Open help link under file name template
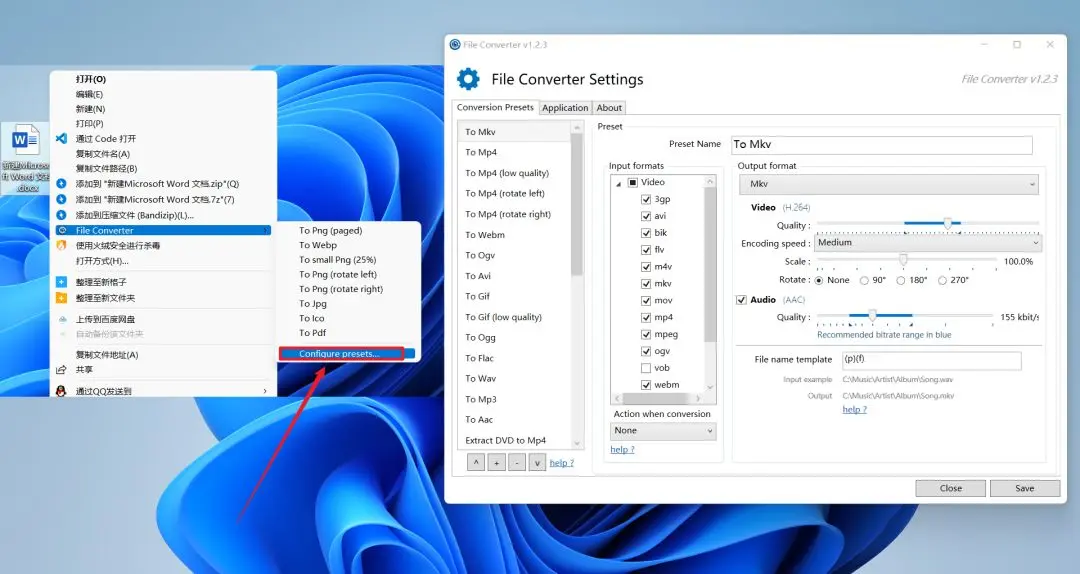The height and width of the screenshot is (574, 1080). 854,409
